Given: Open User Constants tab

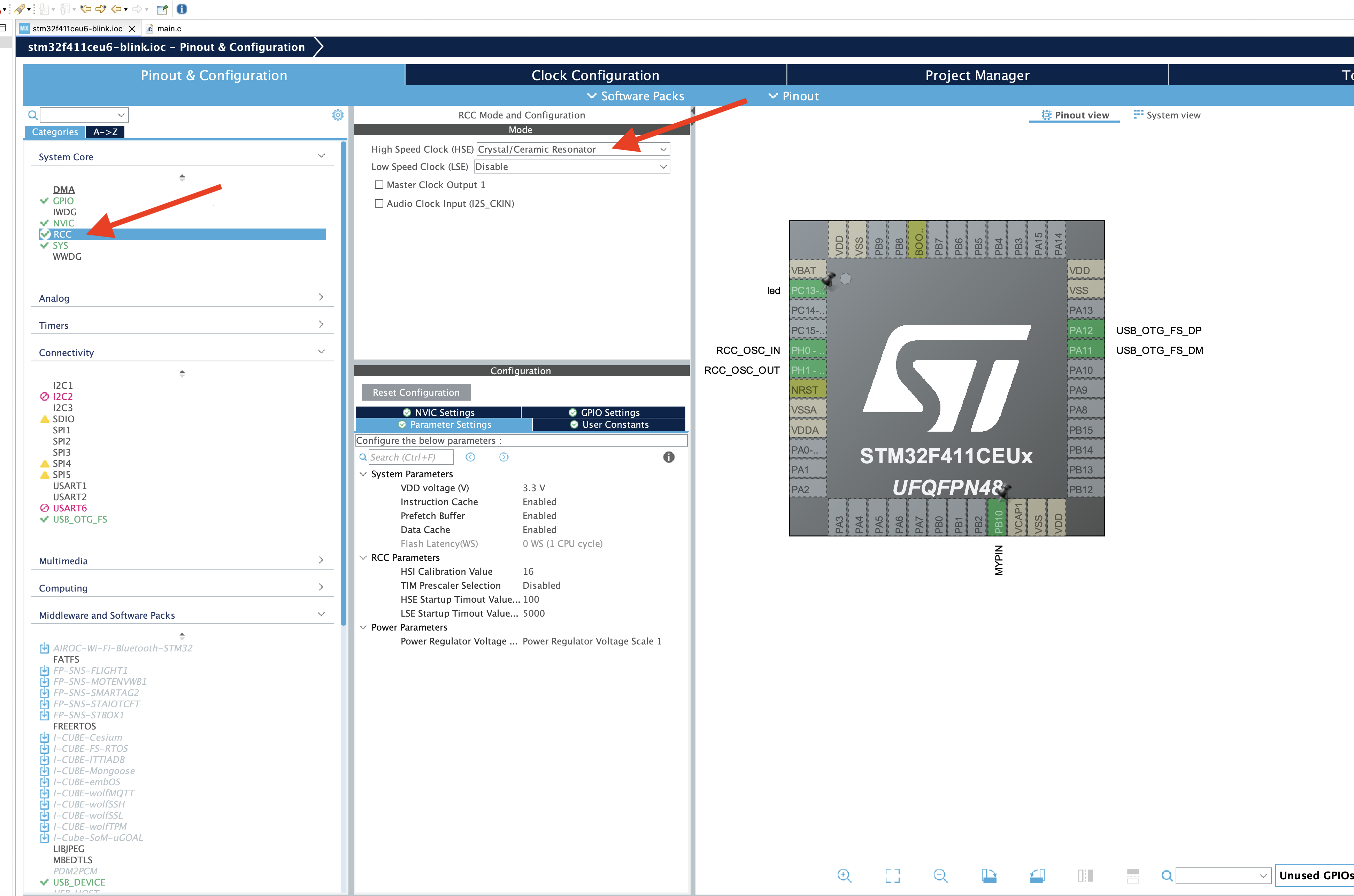Looking at the screenshot, I should point(609,424).
